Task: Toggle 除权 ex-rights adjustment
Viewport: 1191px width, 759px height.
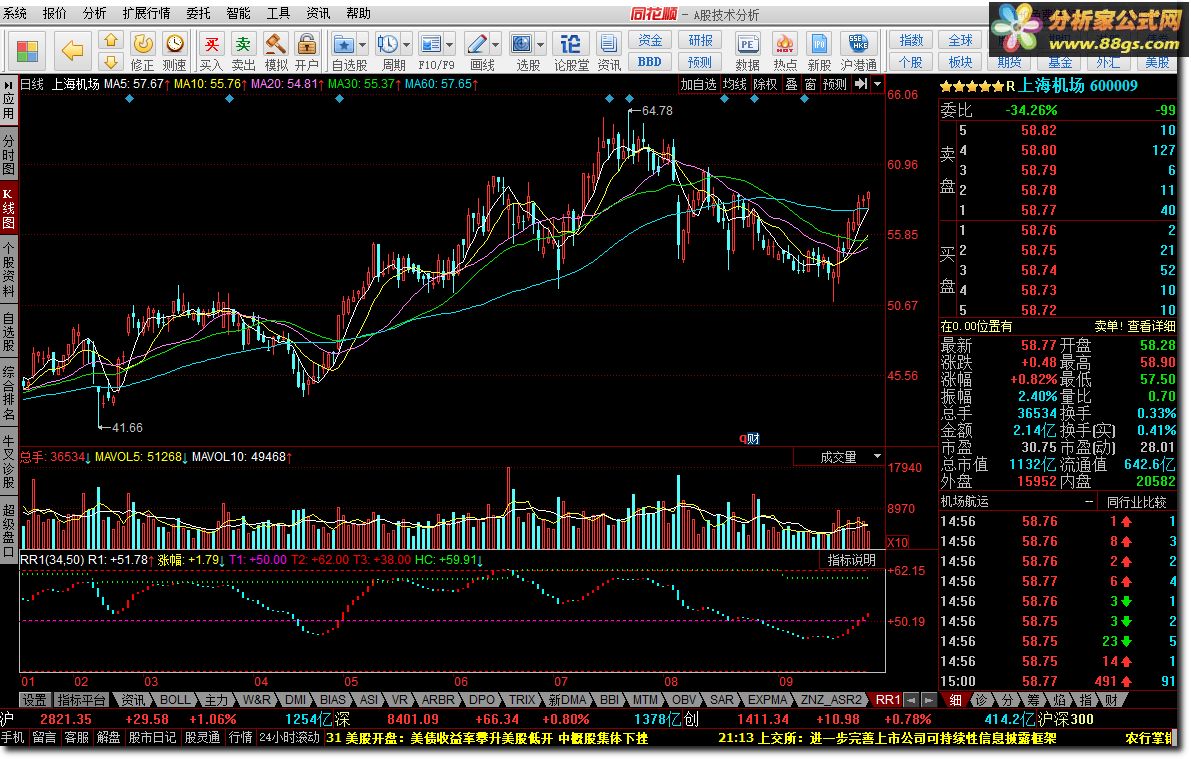Action: tap(765, 84)
